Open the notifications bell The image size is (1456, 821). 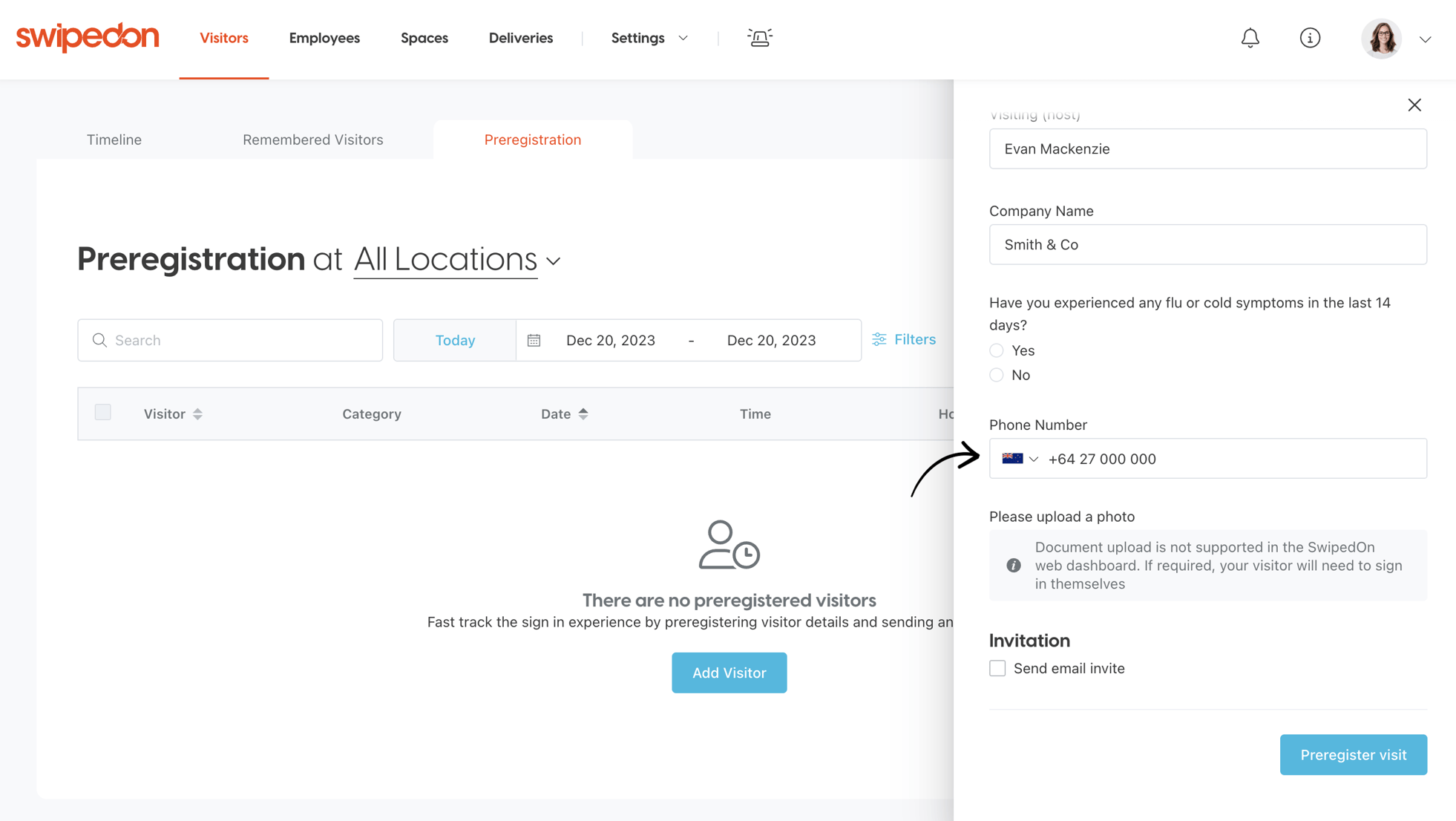(x=1250, y=38)
